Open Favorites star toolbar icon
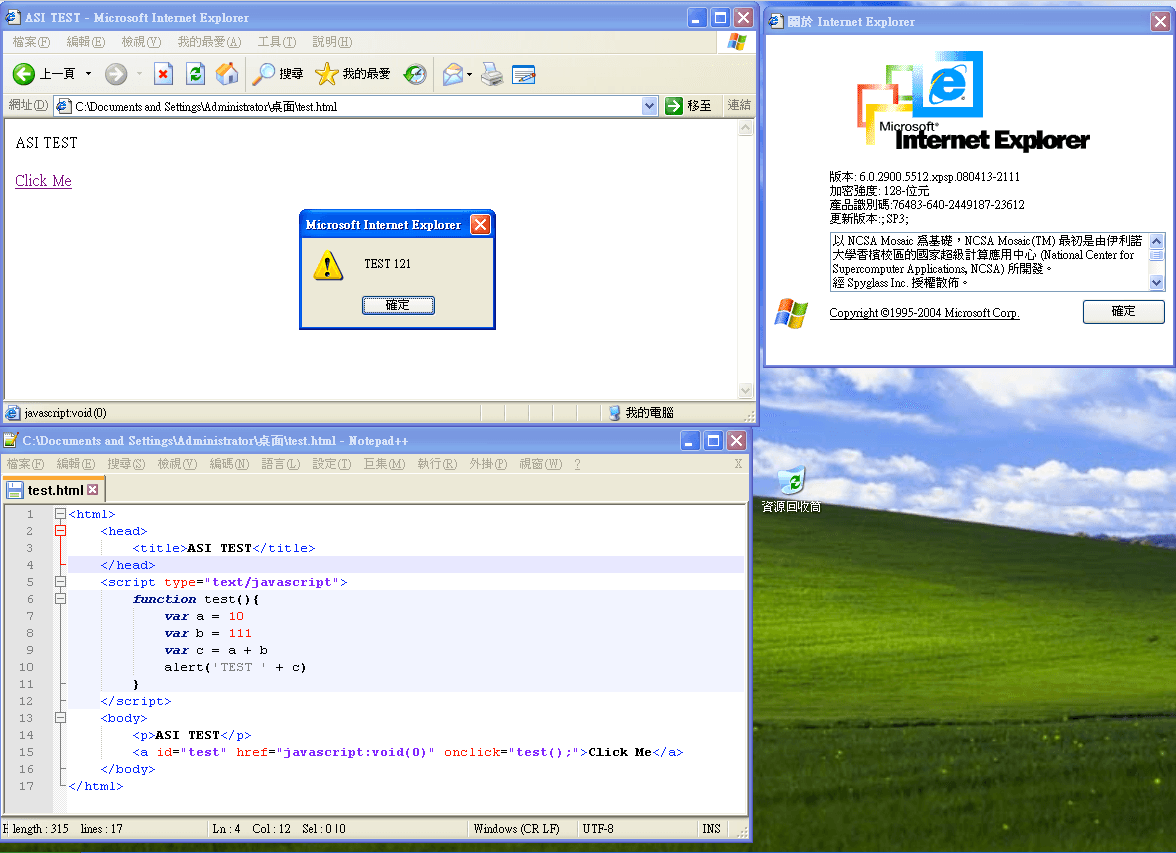 coord(327,74)
